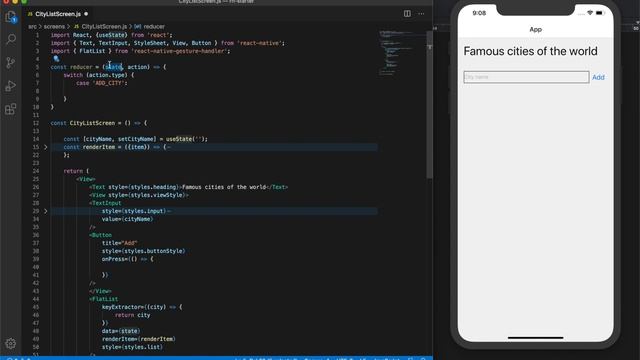Open the Run and Debug view
Image resolution: width=640 pixels, height=360 pixels.
(11, 86)
